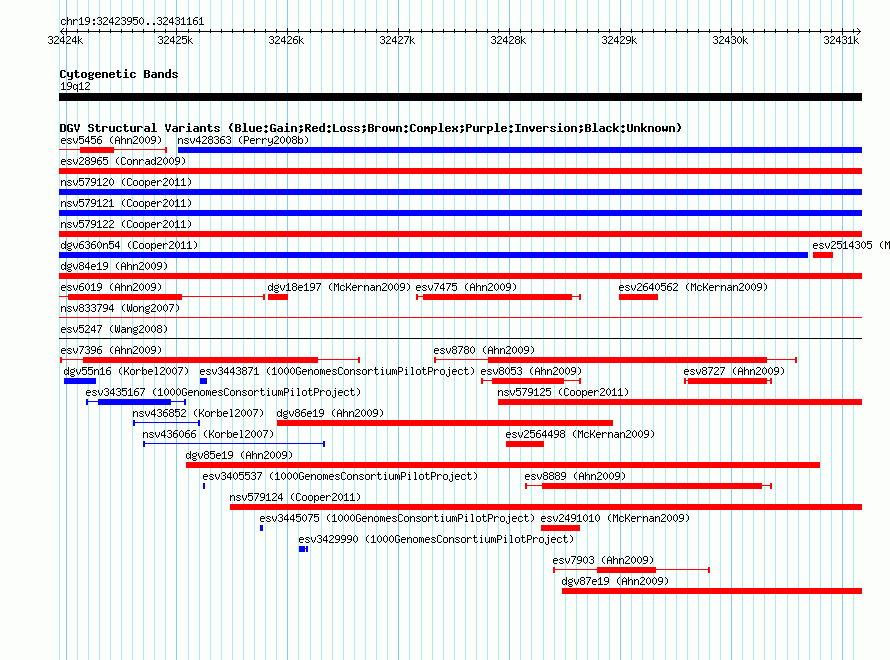Select the nsv579125 (Cooper2011) label
Screen dimensions: 890x660
(563, 392)
